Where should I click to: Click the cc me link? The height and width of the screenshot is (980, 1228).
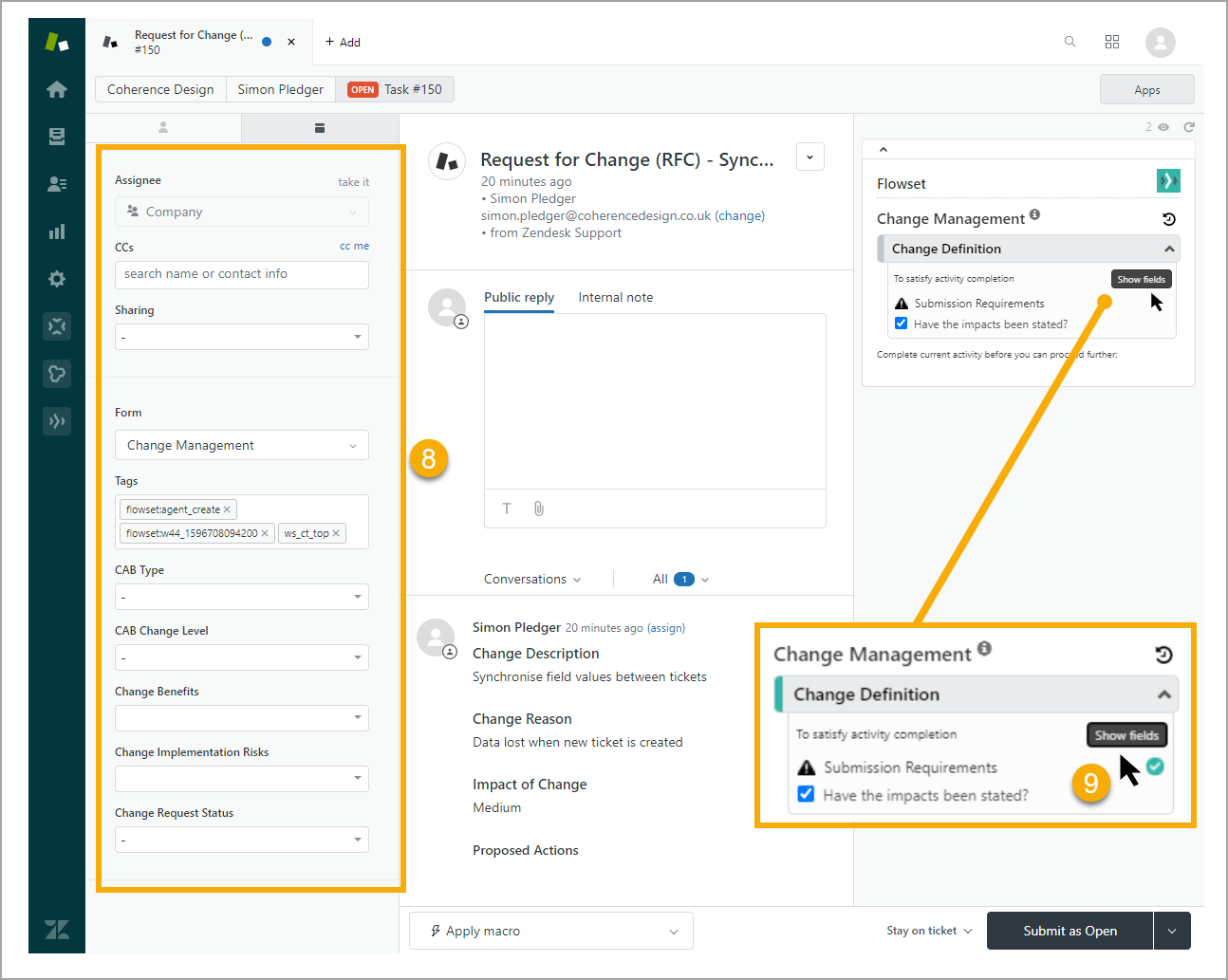coord(354,246)
